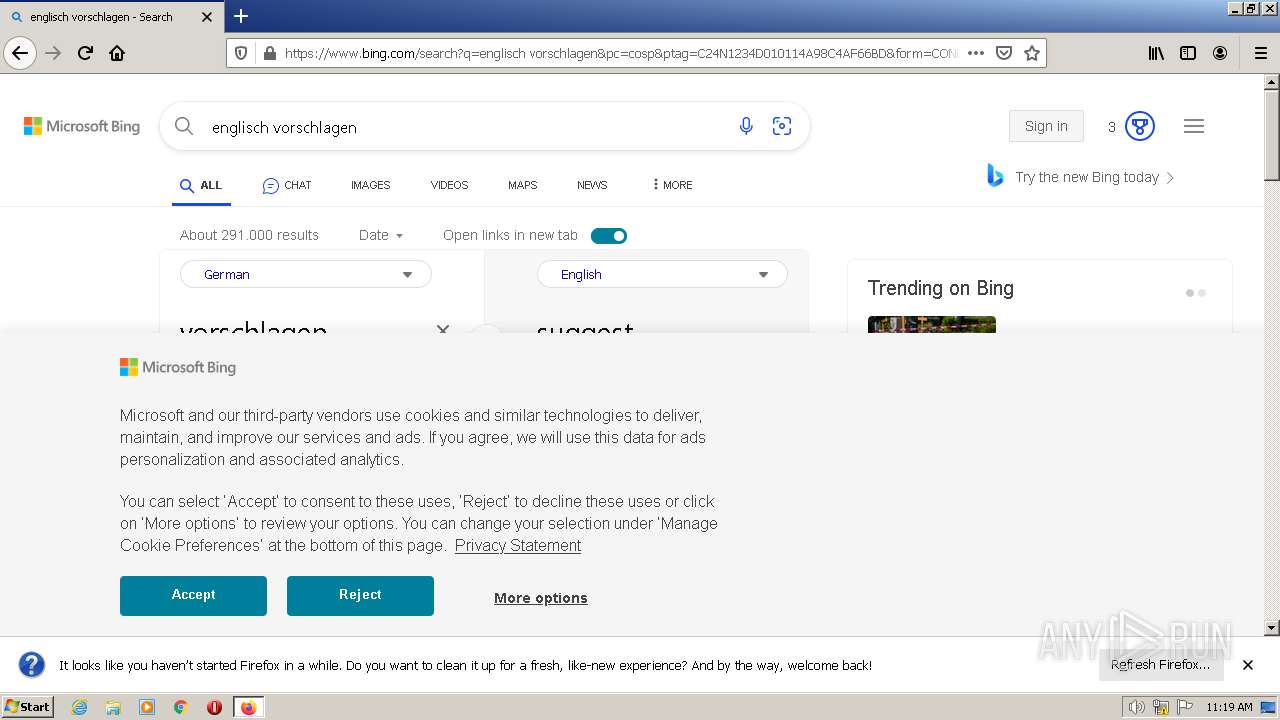Toggle Open links in new tab switch
Screen dimensions: 1280x720
point(609,236)
